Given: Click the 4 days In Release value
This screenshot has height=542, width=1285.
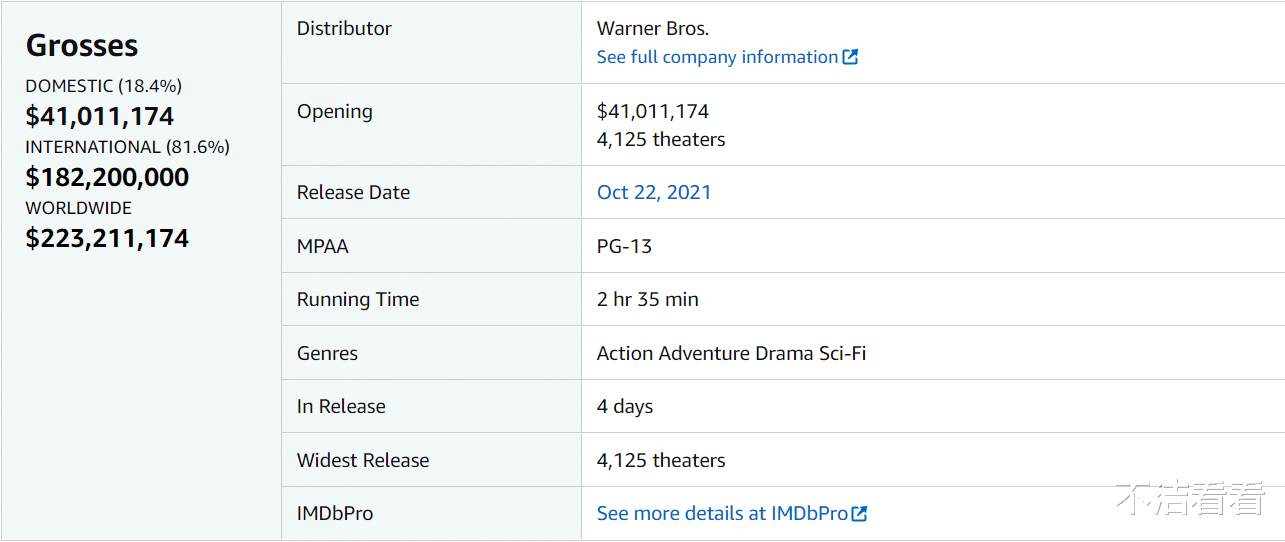Looking at the screenshot, I should pyautogui.click(x=625, y=406).
